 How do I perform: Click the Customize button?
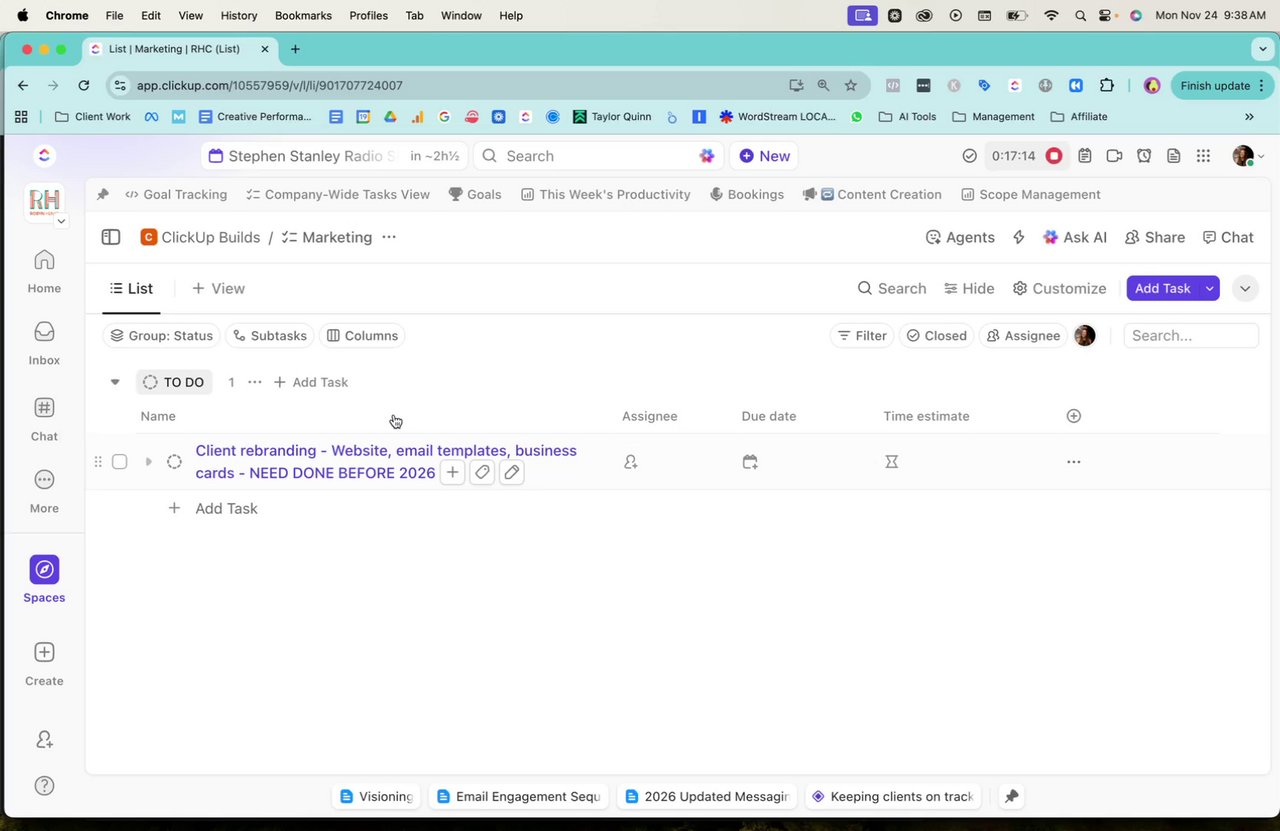point(1059,288)
